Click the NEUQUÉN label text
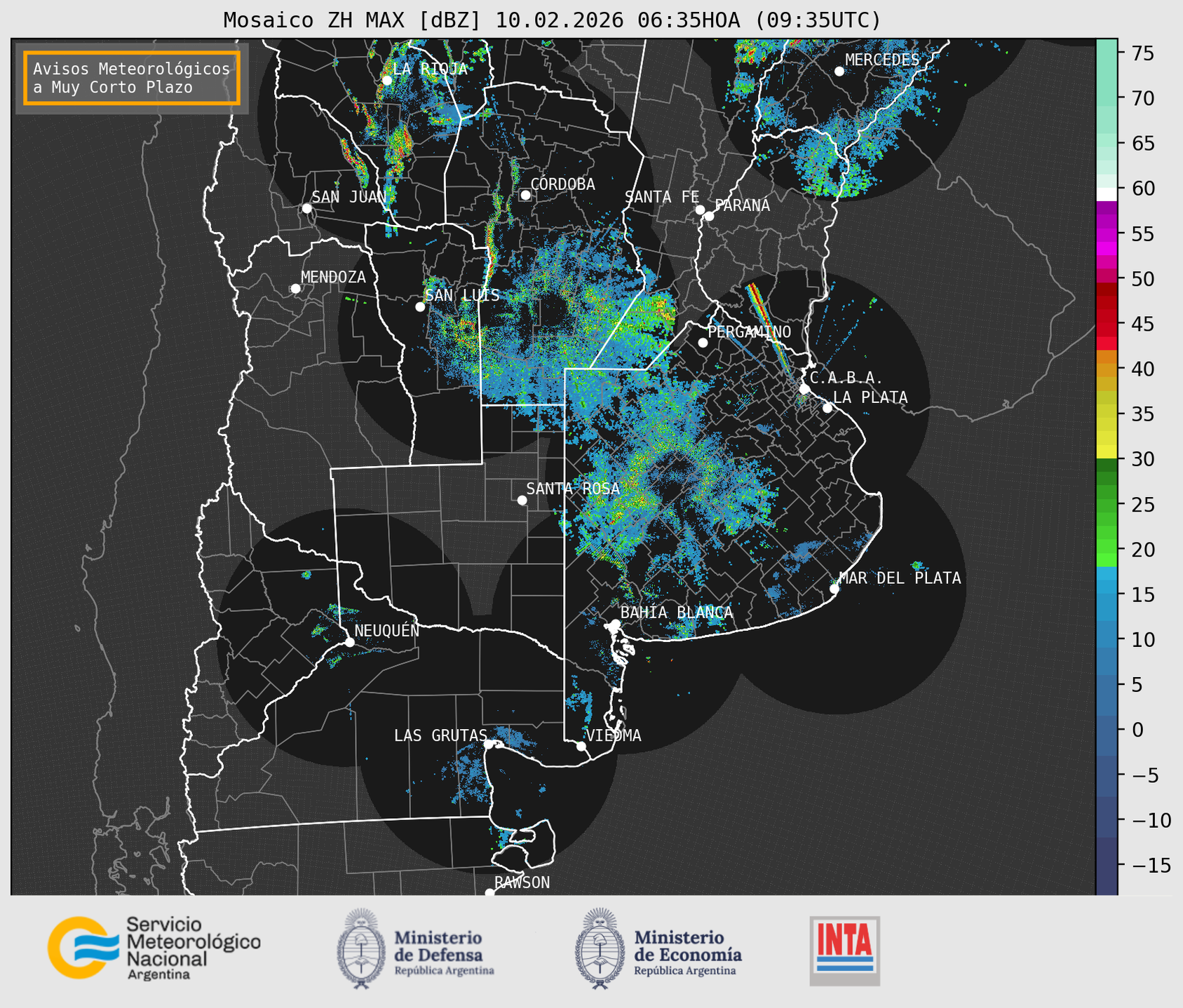The width and height of the screenshot is (1183, 1008). [x=387, y=631]
